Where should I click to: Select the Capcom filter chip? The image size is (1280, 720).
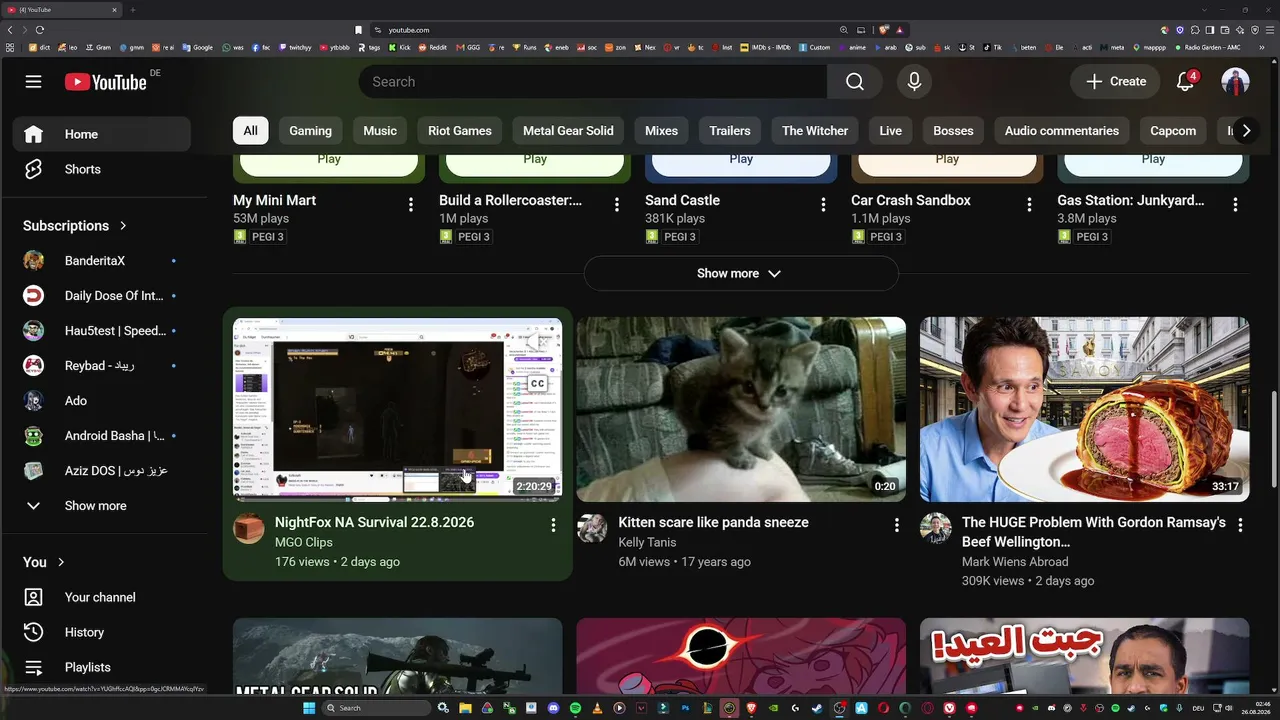pyautogui.click(x=1173, y=131)
